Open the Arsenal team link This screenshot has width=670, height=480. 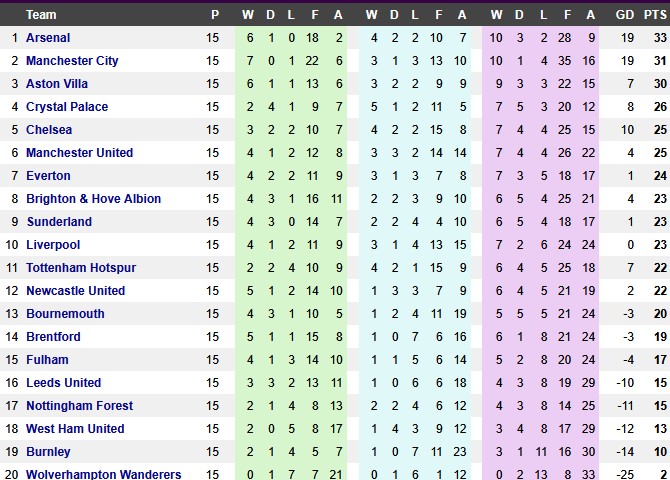pos(48,38)
